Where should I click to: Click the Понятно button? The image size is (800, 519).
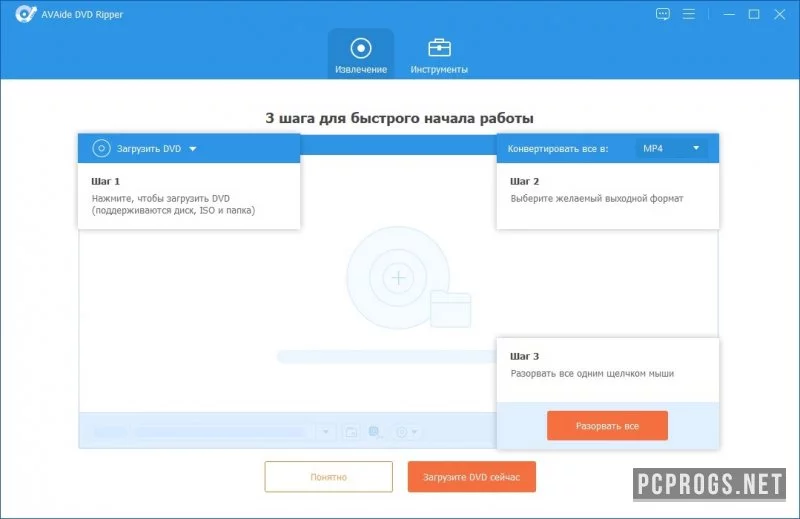[329, 477]
